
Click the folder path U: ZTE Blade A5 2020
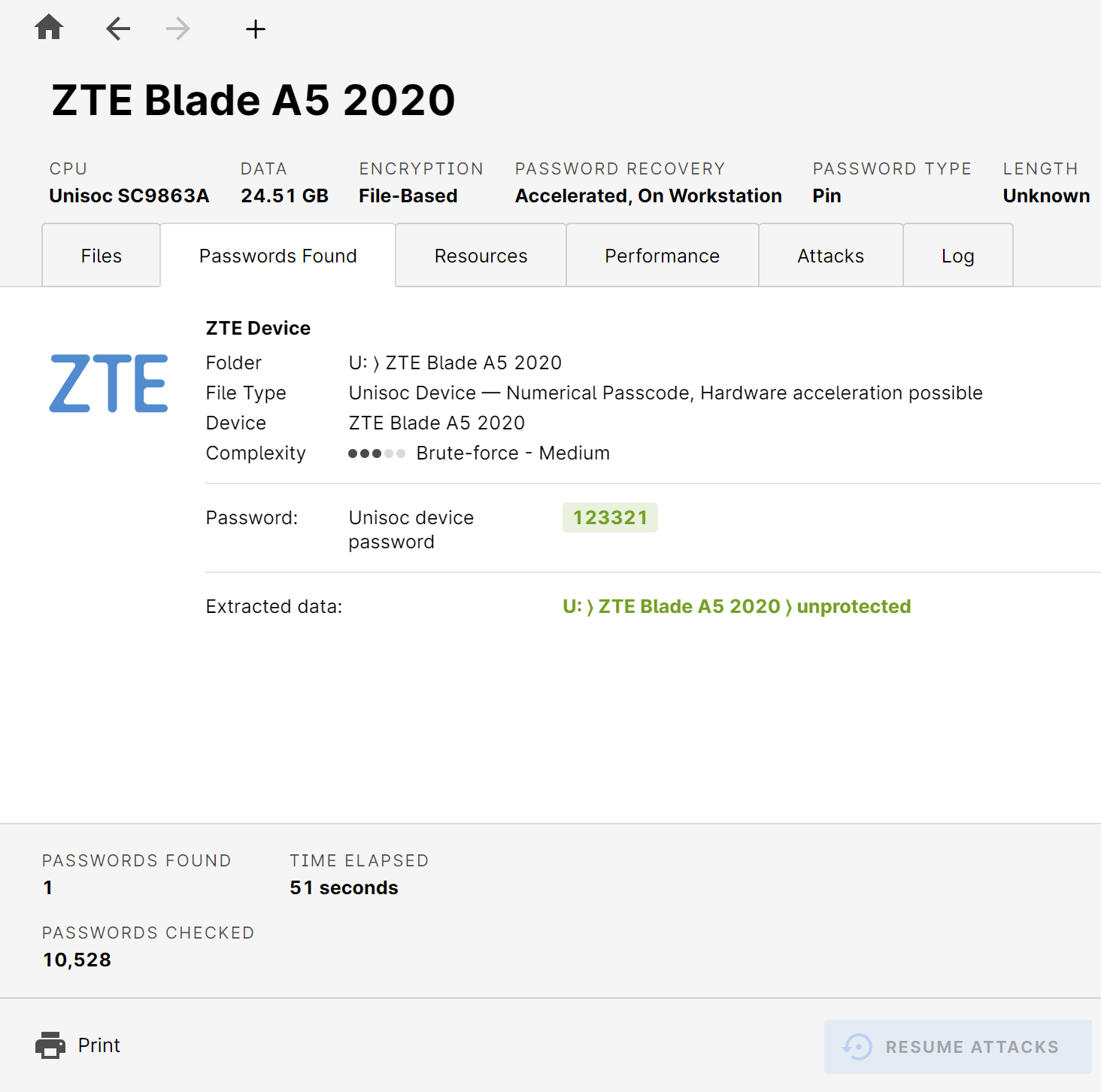click(x=454, y=362)
